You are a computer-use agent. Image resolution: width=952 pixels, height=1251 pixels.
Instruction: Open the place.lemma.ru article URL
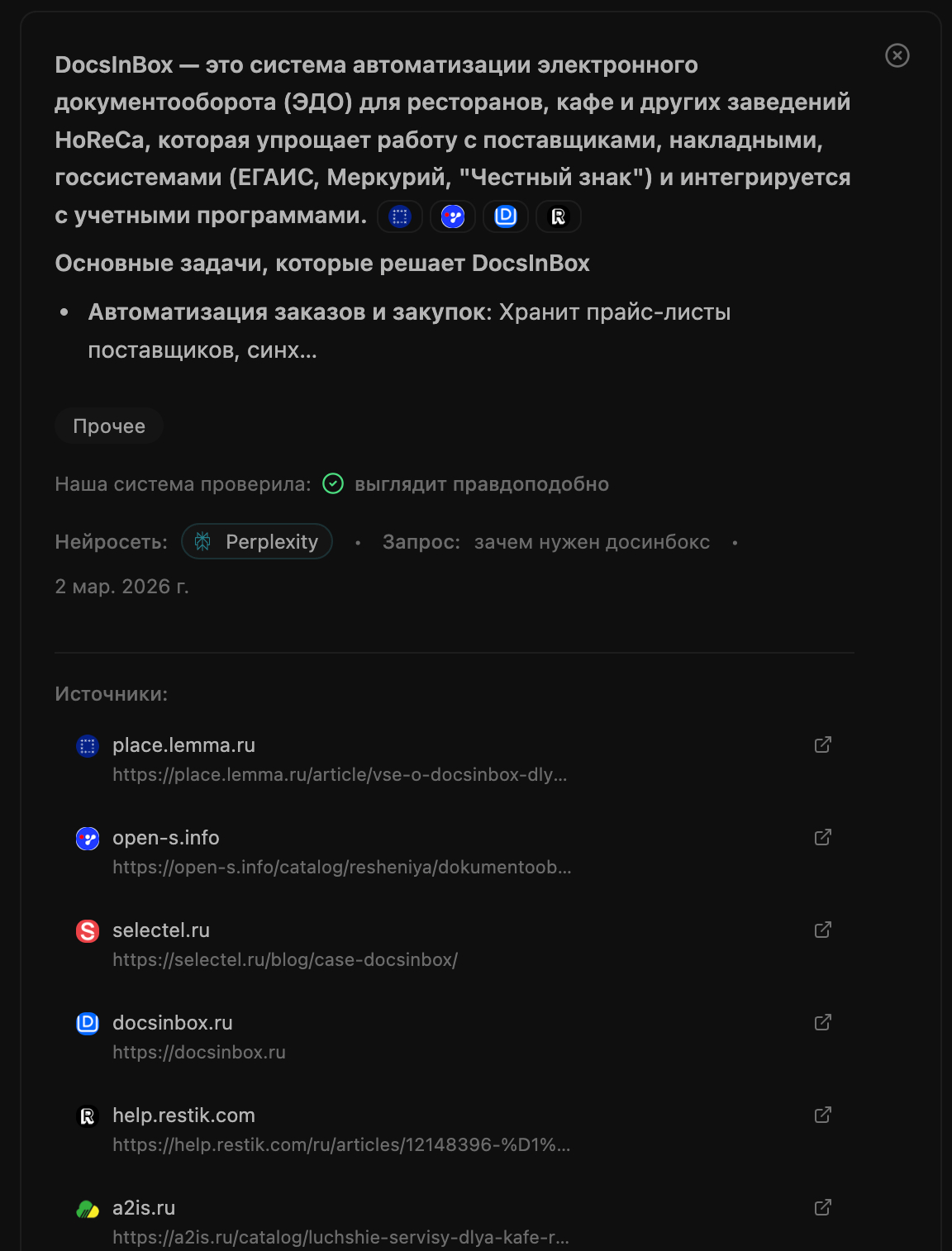[340, 775]
